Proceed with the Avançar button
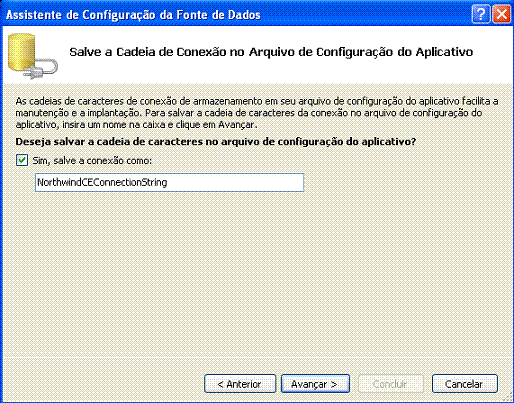Viewport: 514px width, 403px height. (315, 384)
